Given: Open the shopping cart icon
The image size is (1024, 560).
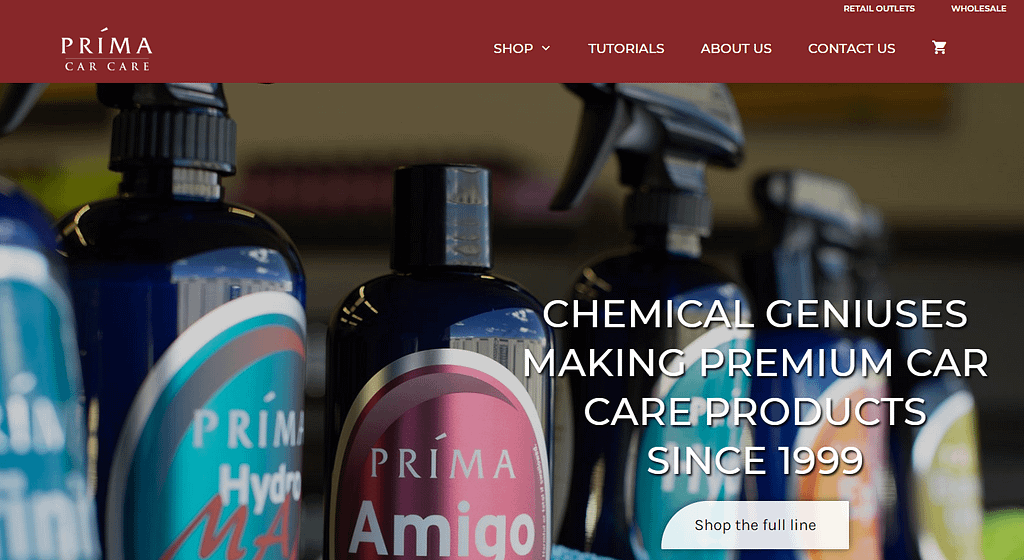Looking at the screenshot, I should [939, 48].
